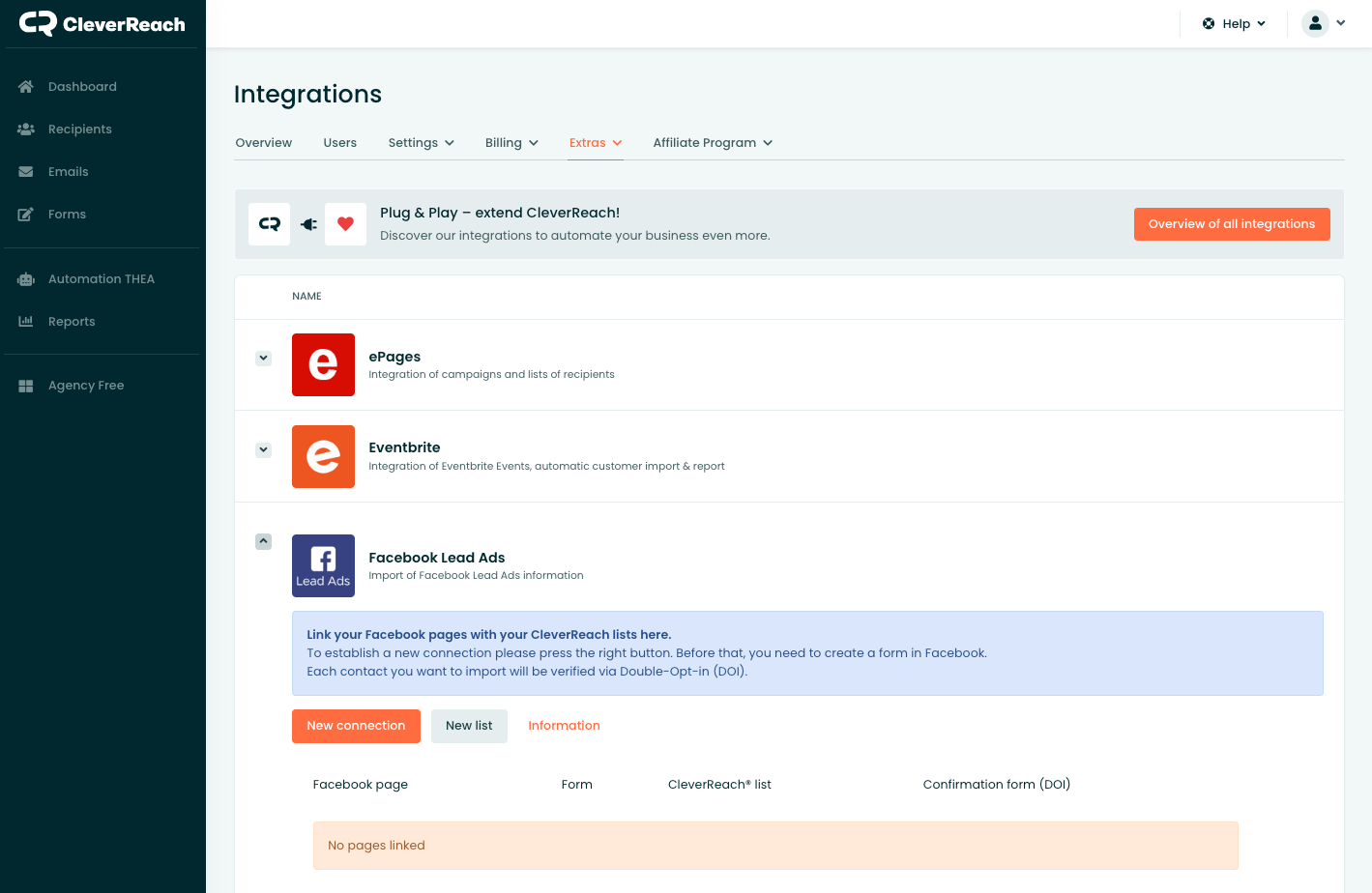Open Agency Free in sidebar
The width and height of the screenshot is (1372, 893).
coord(86,386)
